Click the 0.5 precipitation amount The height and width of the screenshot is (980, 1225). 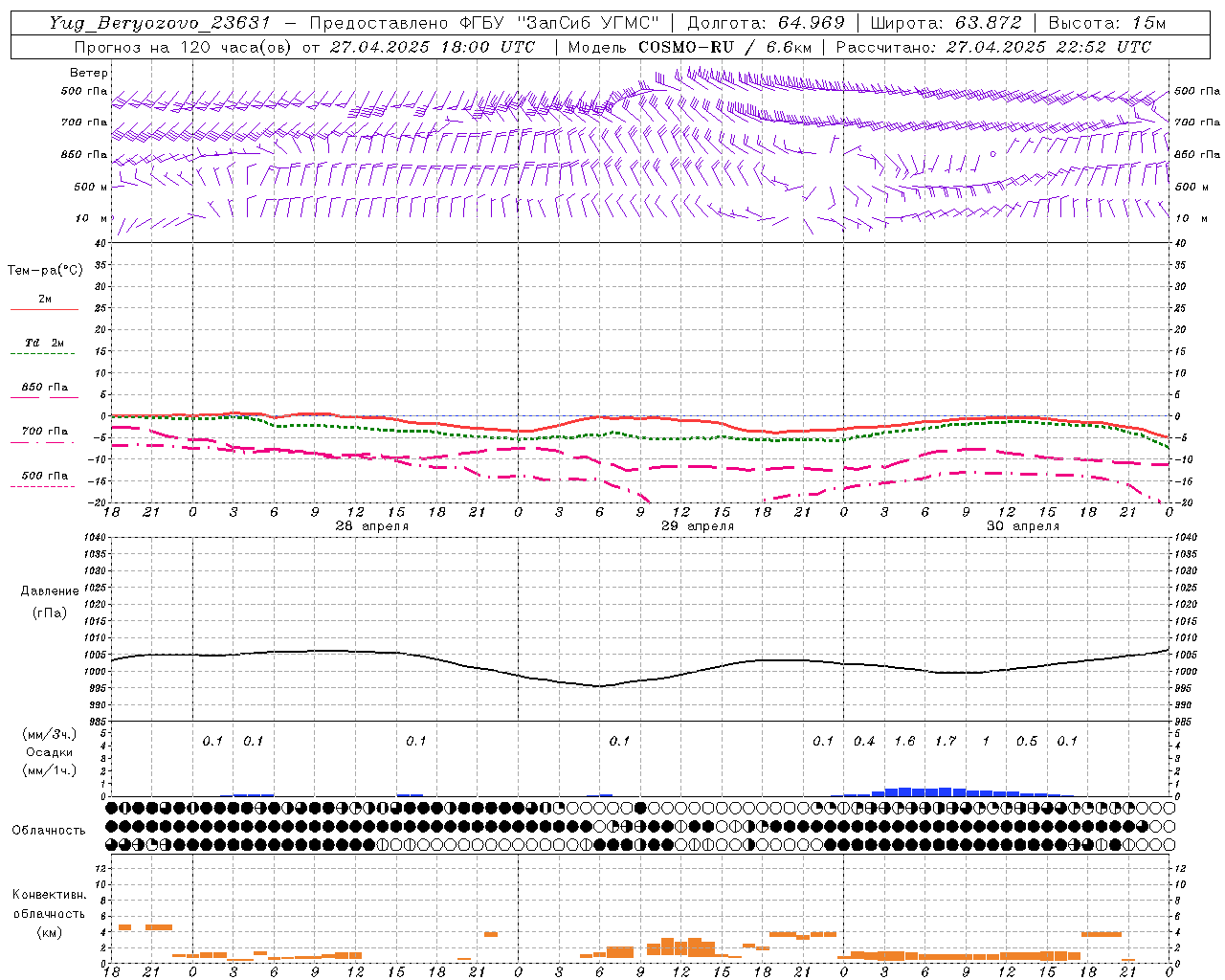pos(1027,741)
